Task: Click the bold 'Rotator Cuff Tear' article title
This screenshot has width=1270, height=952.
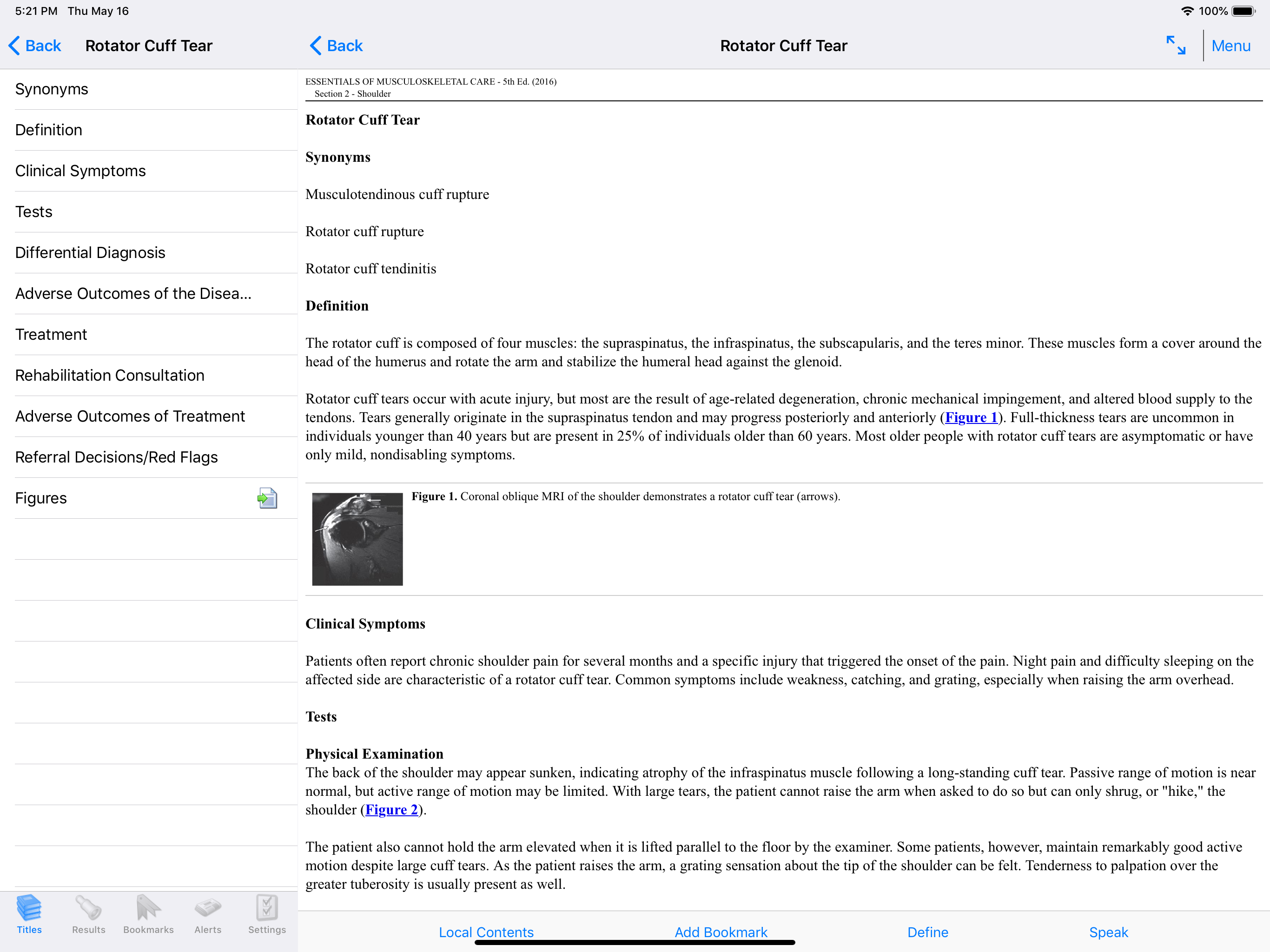Action: click(x=362, y=119)
